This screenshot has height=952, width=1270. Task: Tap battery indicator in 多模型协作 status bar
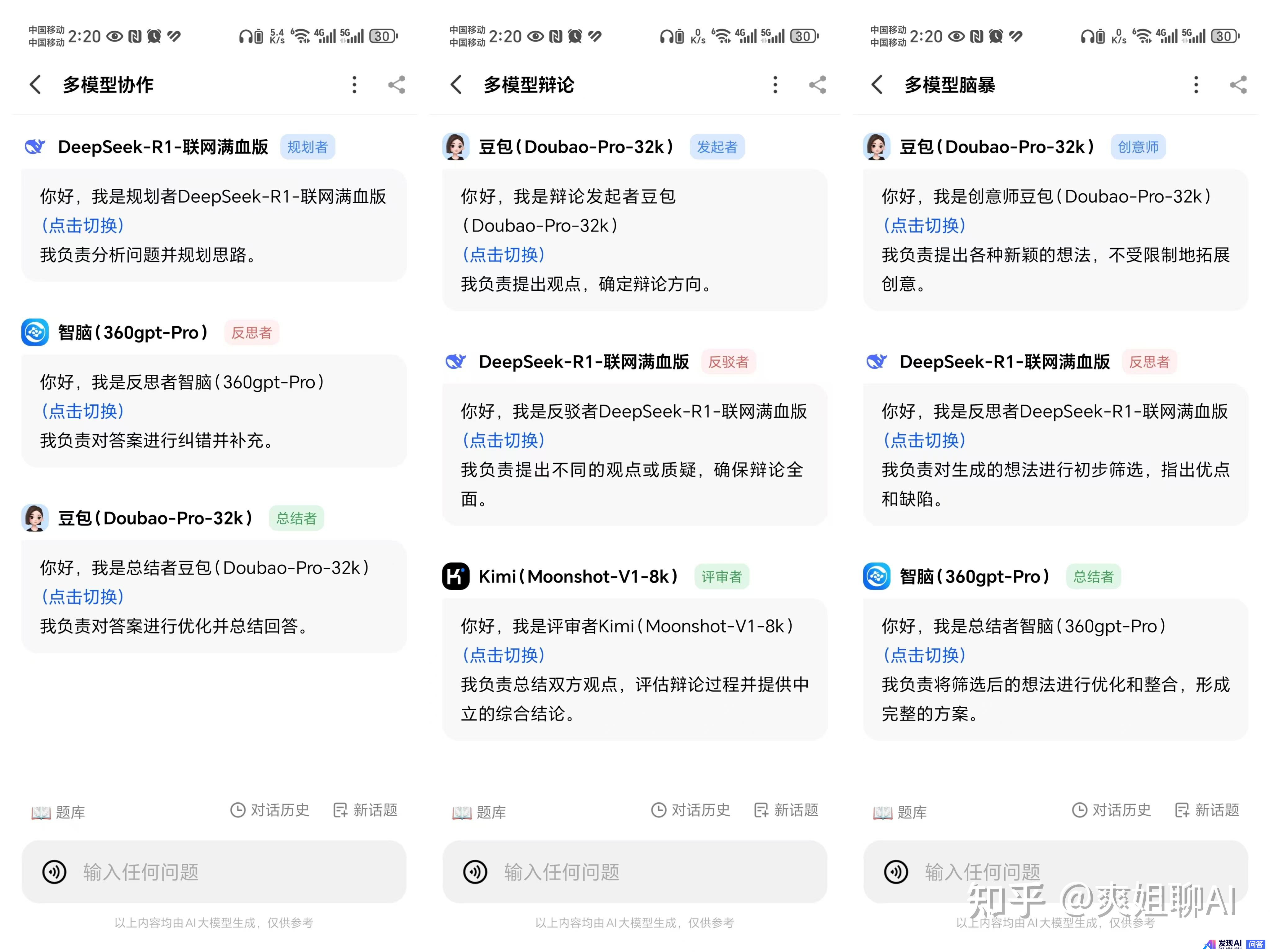[x=384, y=36]
